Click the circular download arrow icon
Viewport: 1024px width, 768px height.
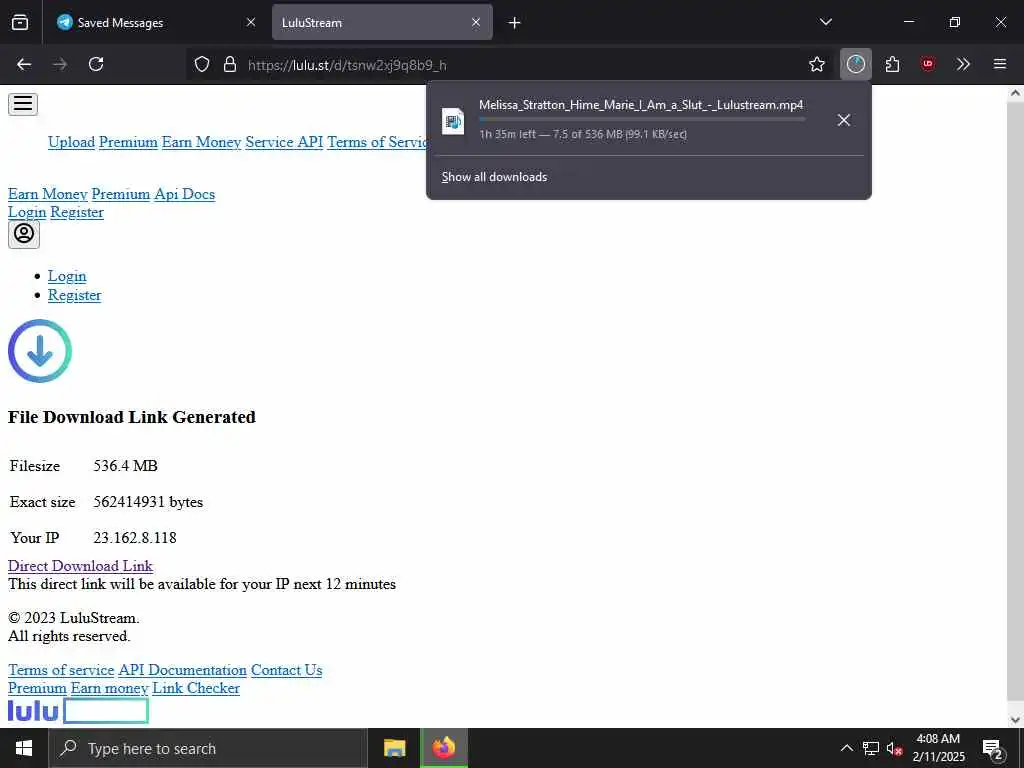[40, 351]
